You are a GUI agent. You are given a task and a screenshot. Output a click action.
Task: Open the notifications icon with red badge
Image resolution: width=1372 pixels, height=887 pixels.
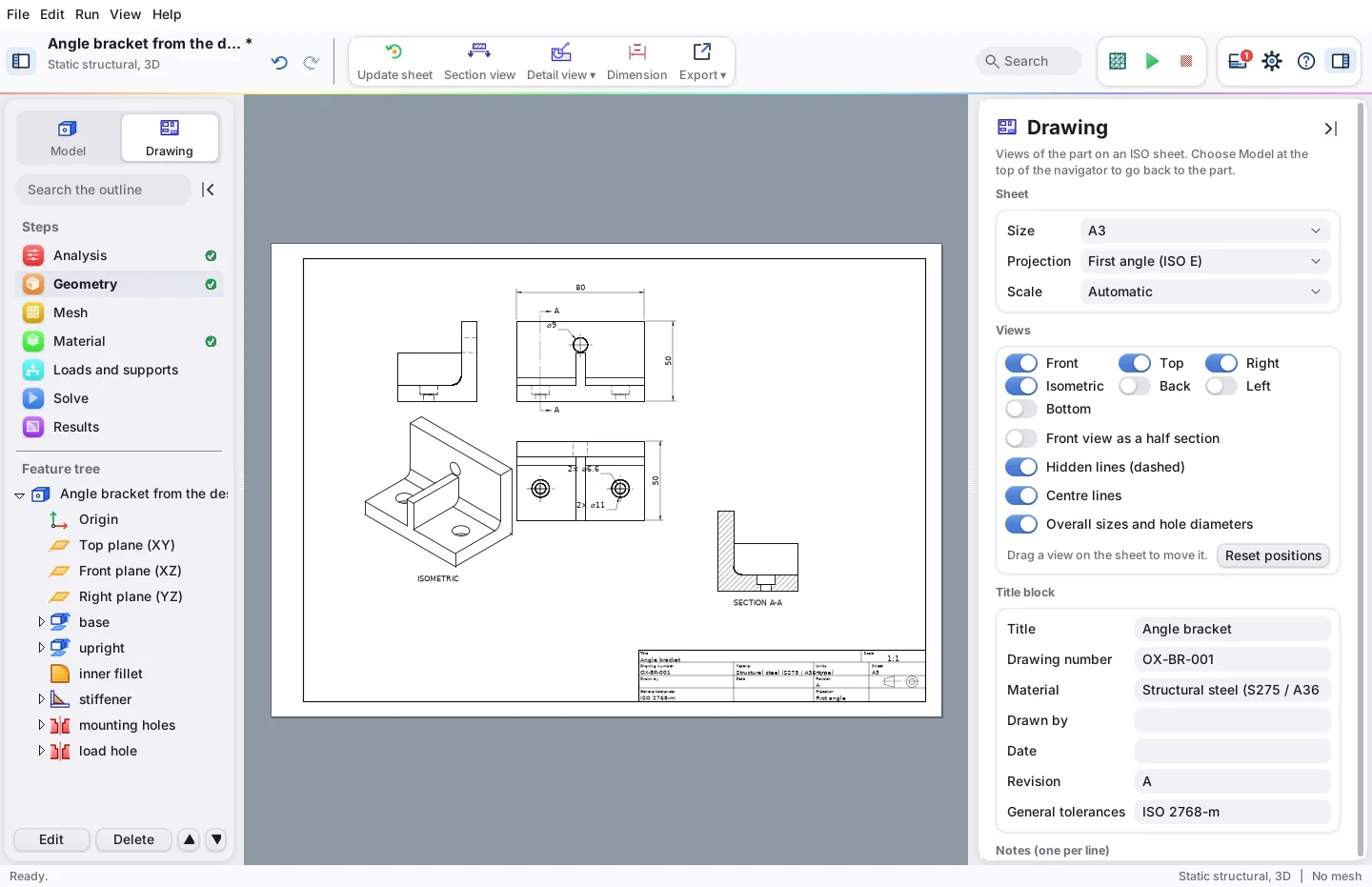pyautogui.click(x=1239, y=61)
